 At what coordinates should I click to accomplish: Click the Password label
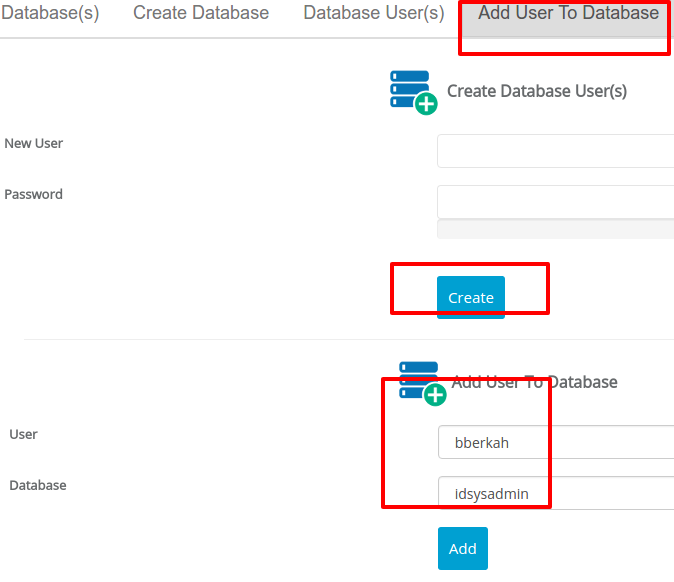tap(34, 194)
